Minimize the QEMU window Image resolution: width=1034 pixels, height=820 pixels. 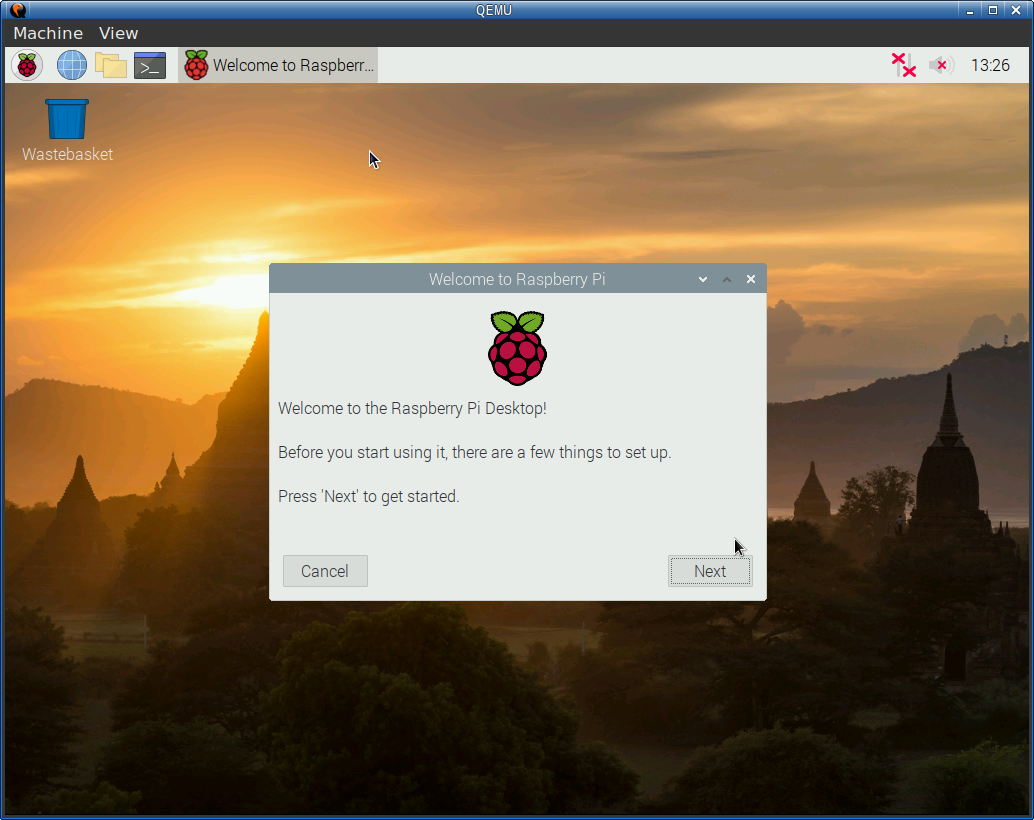[969, 11]
